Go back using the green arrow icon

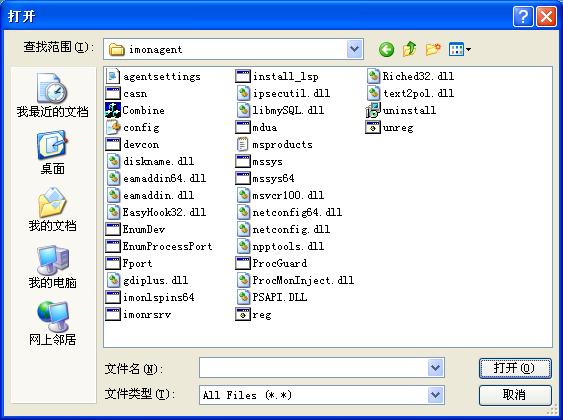(x=386, y=50)
